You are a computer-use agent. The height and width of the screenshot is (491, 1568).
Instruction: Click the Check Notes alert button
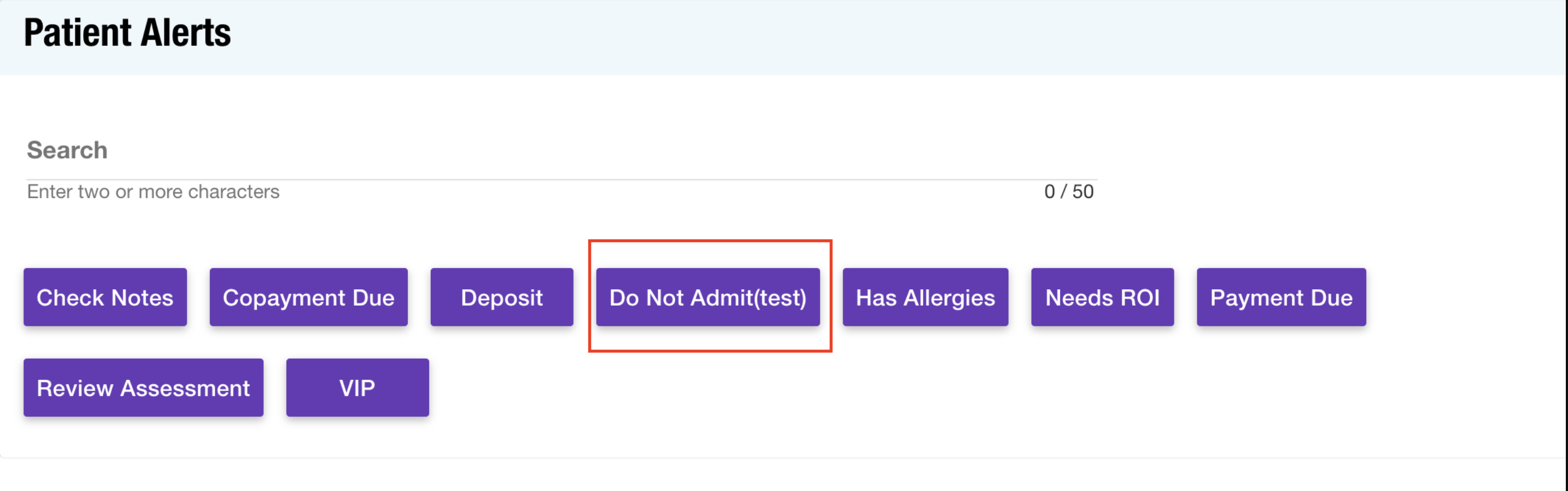[104, 297]
